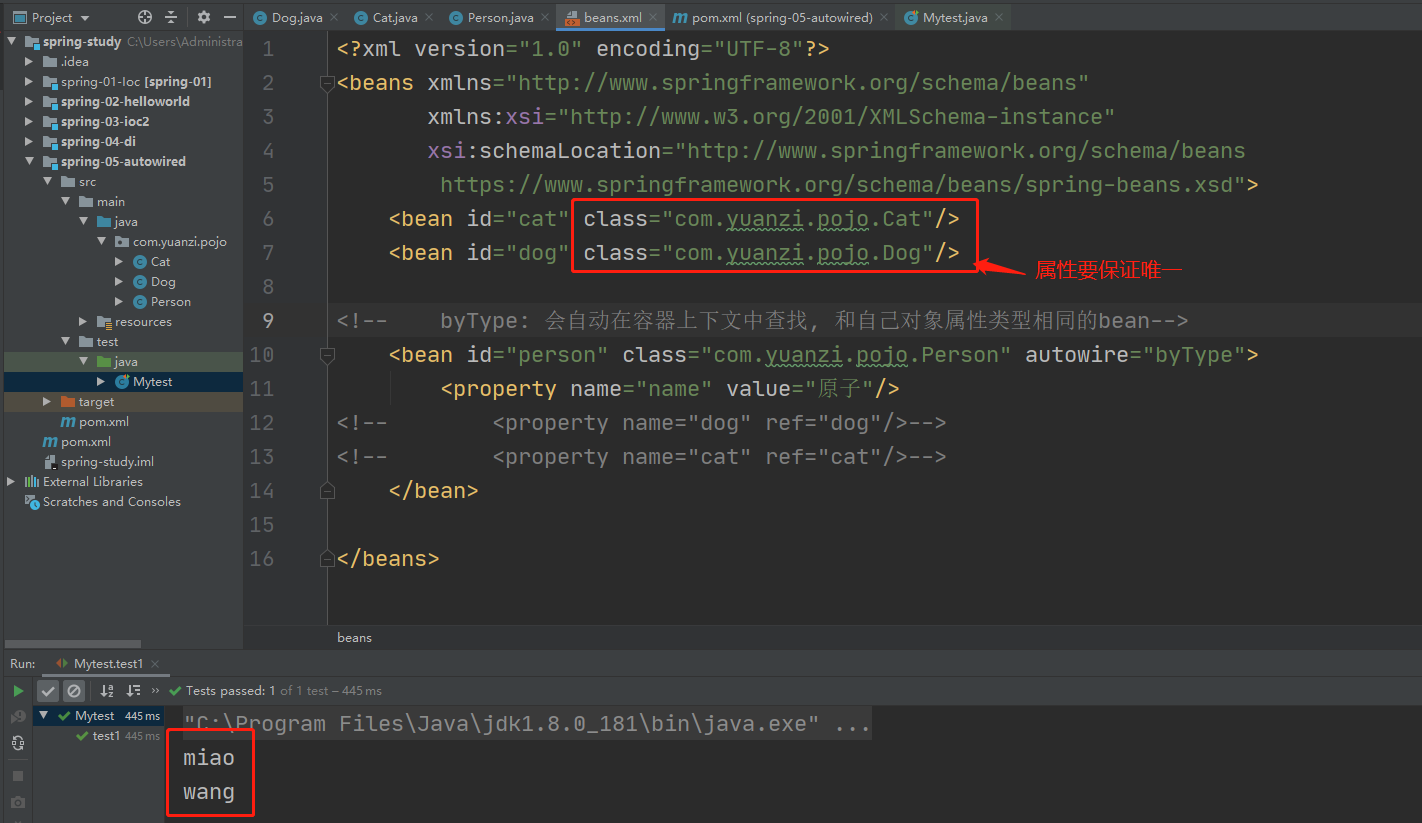Click the java.exe command line in console
The image size is (1422, 823).
click(527, 724)
